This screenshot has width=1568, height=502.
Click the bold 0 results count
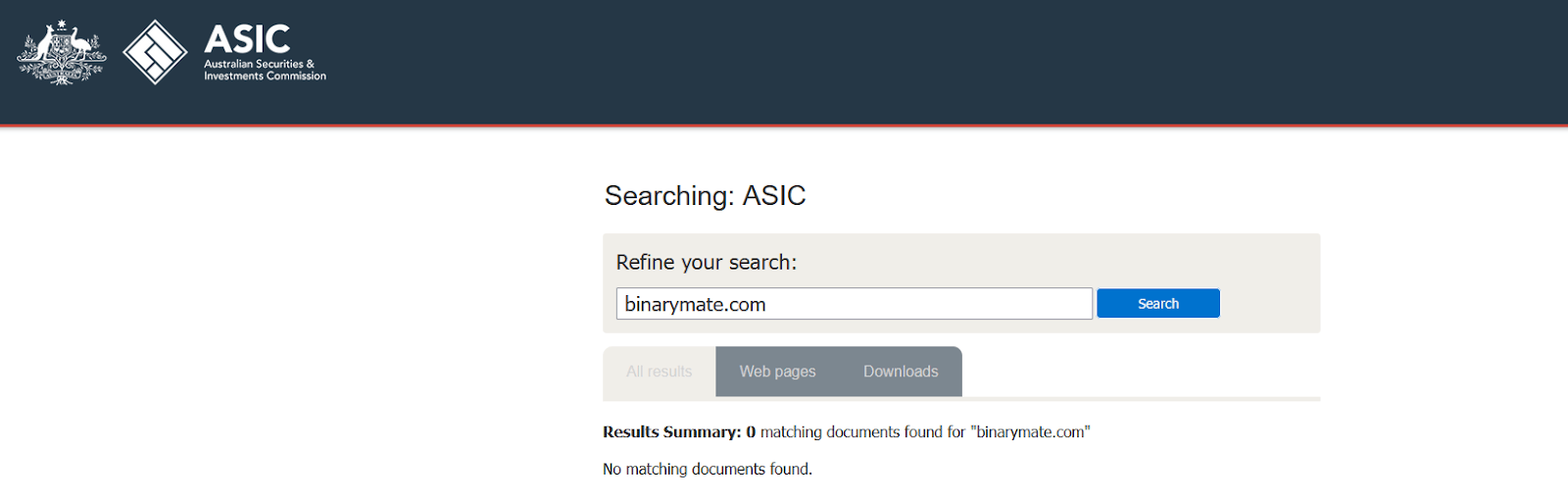(751, 432)
